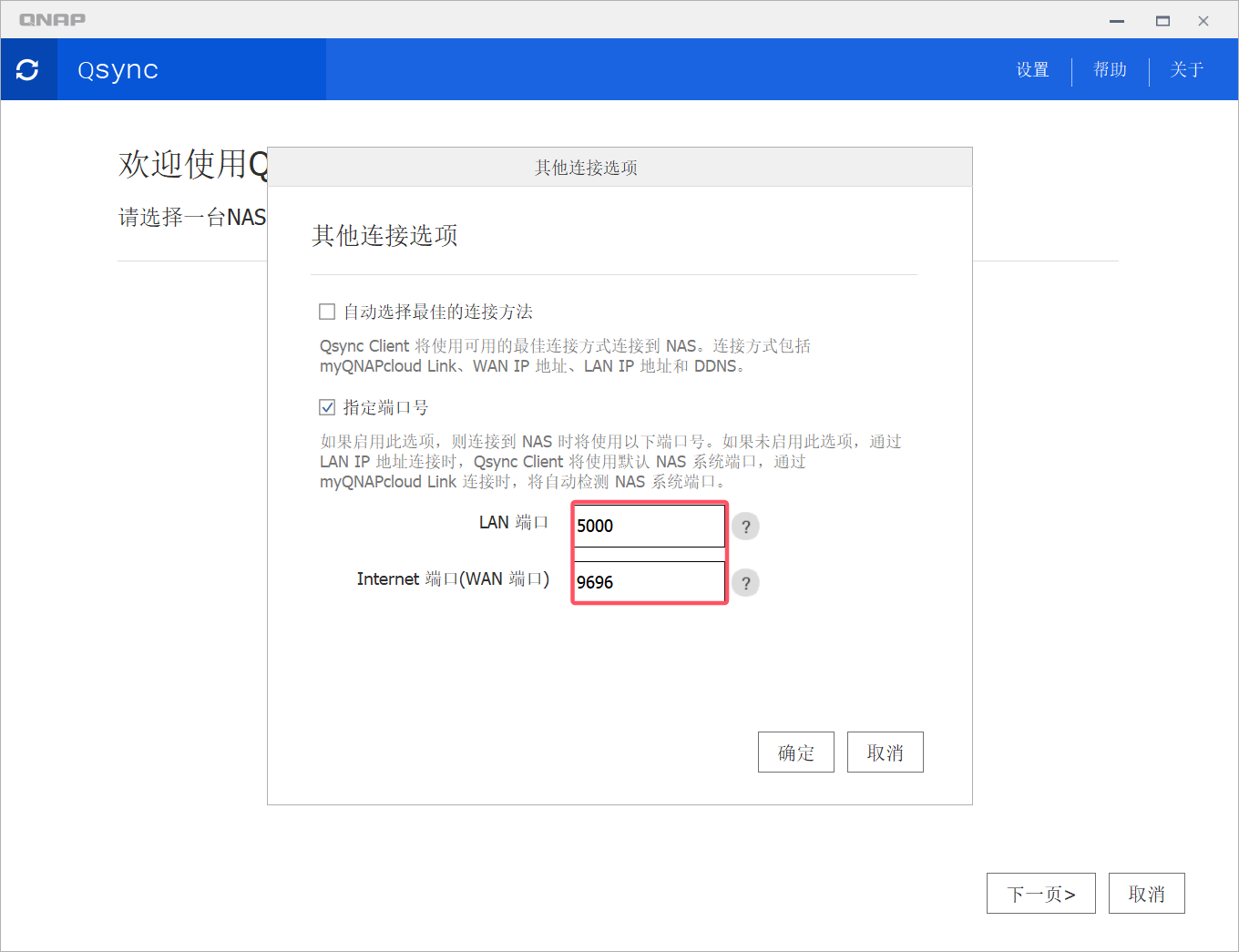This screenshot has width=1239, height=952.
Task: Uncheck the 指定端口号 checkbox
Action: coord(327,407)
